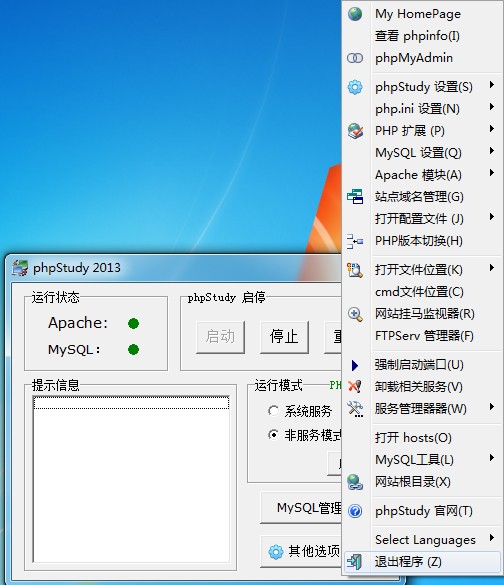Select 退出程序 (Z) to exit

click(422, 562)
